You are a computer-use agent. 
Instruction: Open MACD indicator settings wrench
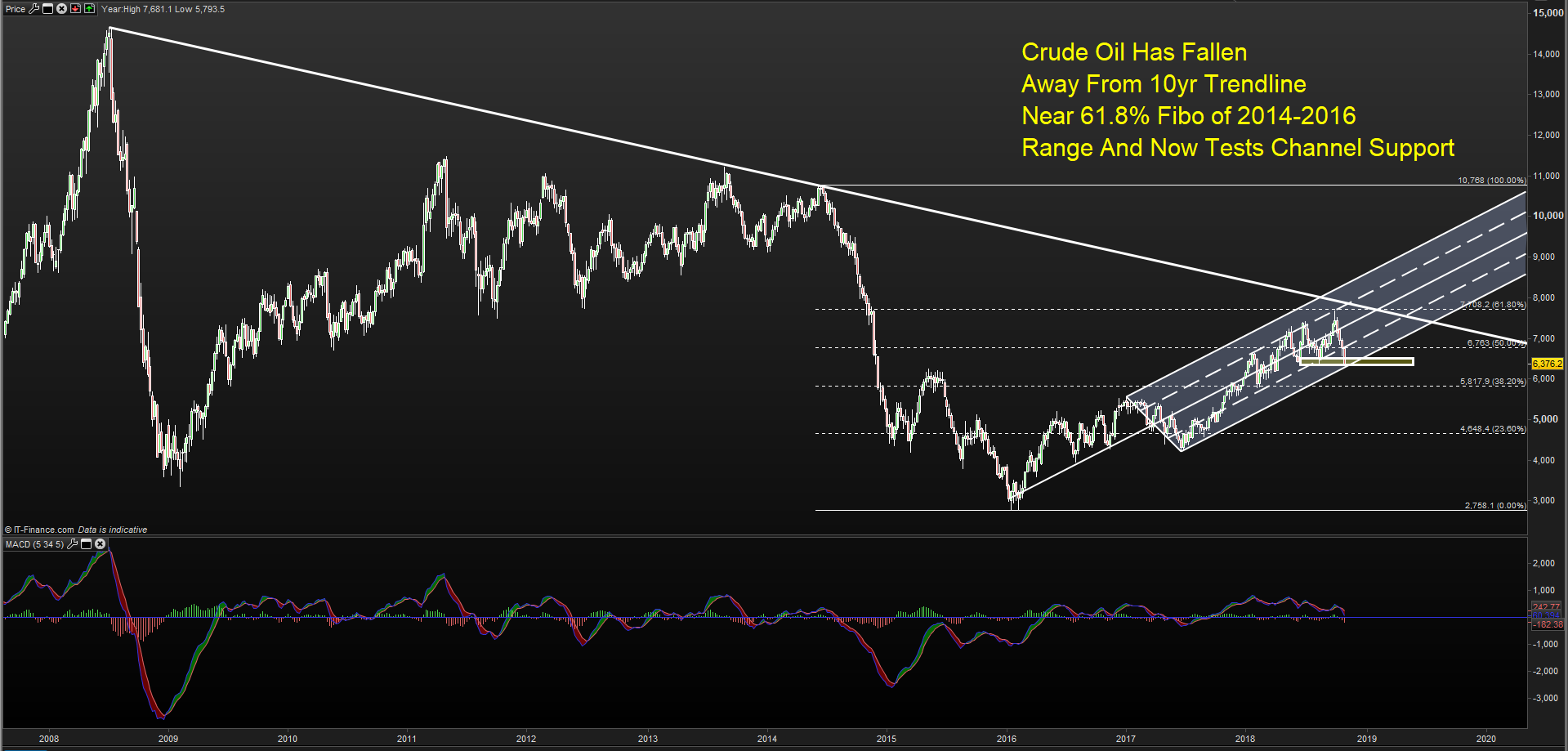pyautogui.click(x=72, y=544)
